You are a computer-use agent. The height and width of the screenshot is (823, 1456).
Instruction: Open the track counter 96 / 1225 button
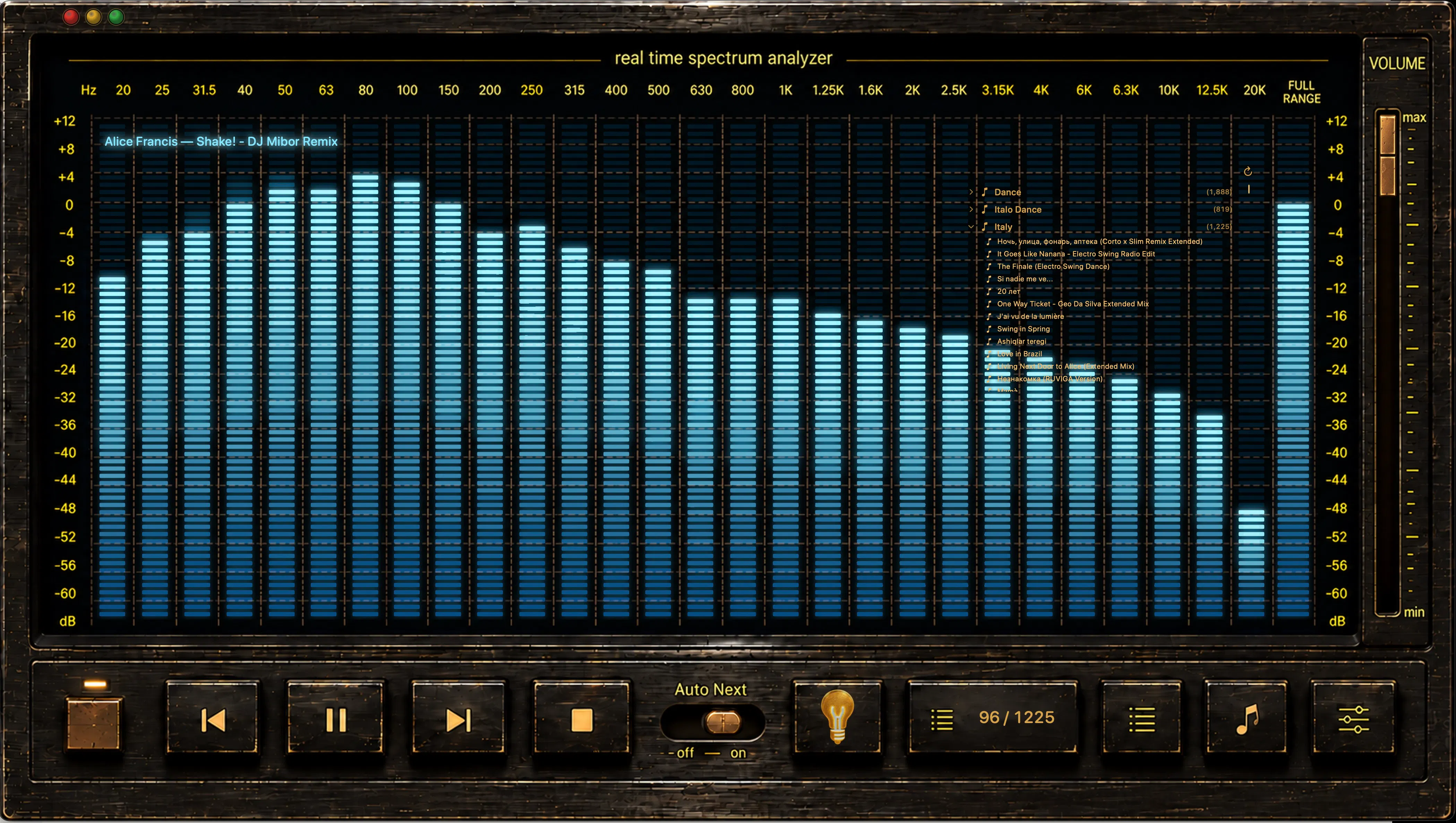pyautogui.click(x=993, y=718)
